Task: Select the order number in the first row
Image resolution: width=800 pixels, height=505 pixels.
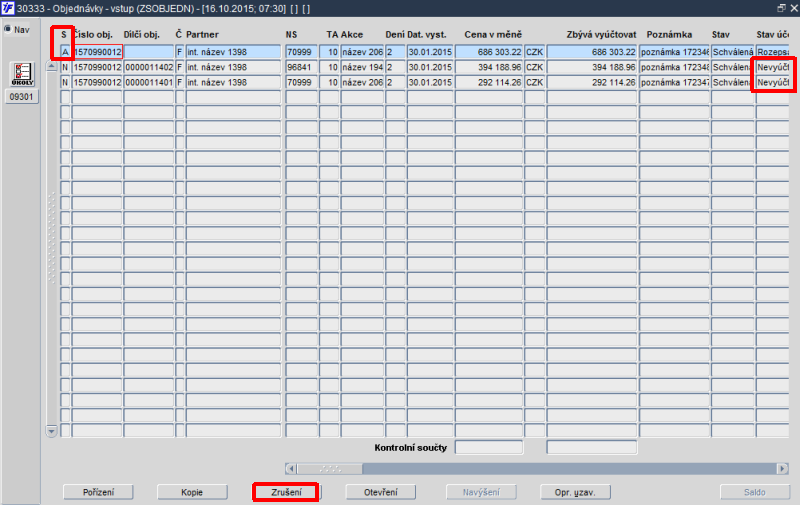Action: point(97,52)
